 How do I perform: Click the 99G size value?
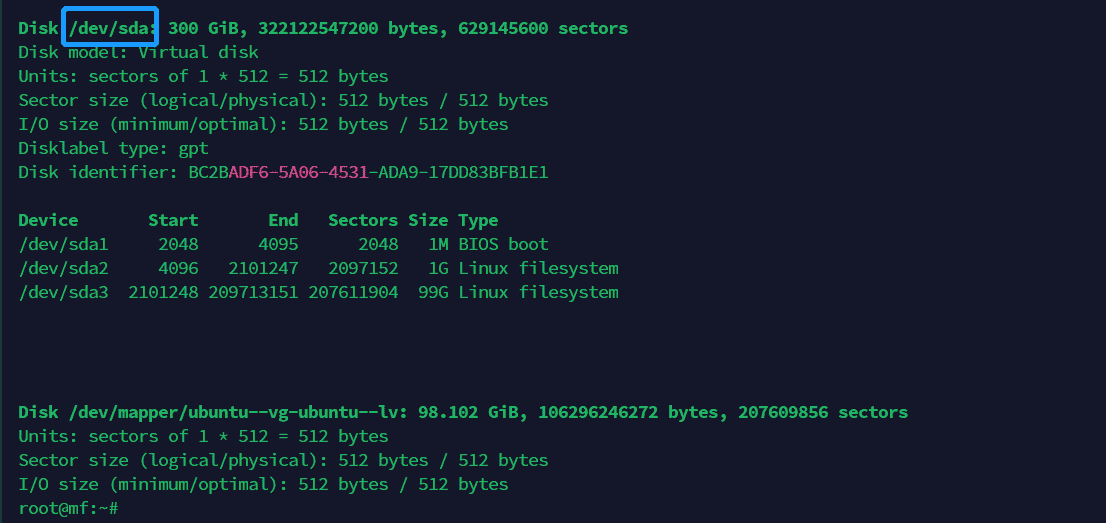pos(433,292)
